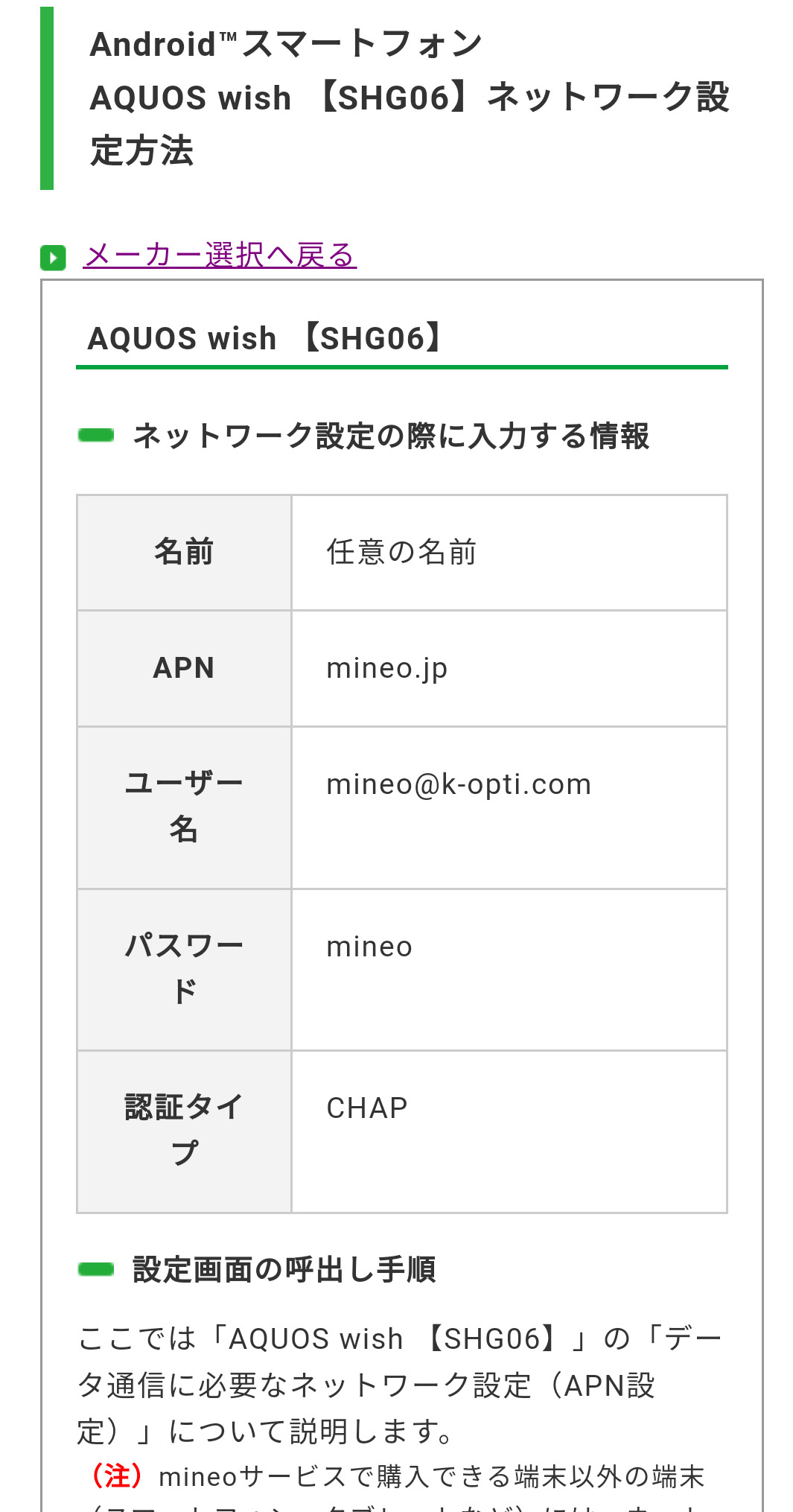
Task: Click the green bullet beside 設定画面の呼出し手順
Action: coord(96,1269)
